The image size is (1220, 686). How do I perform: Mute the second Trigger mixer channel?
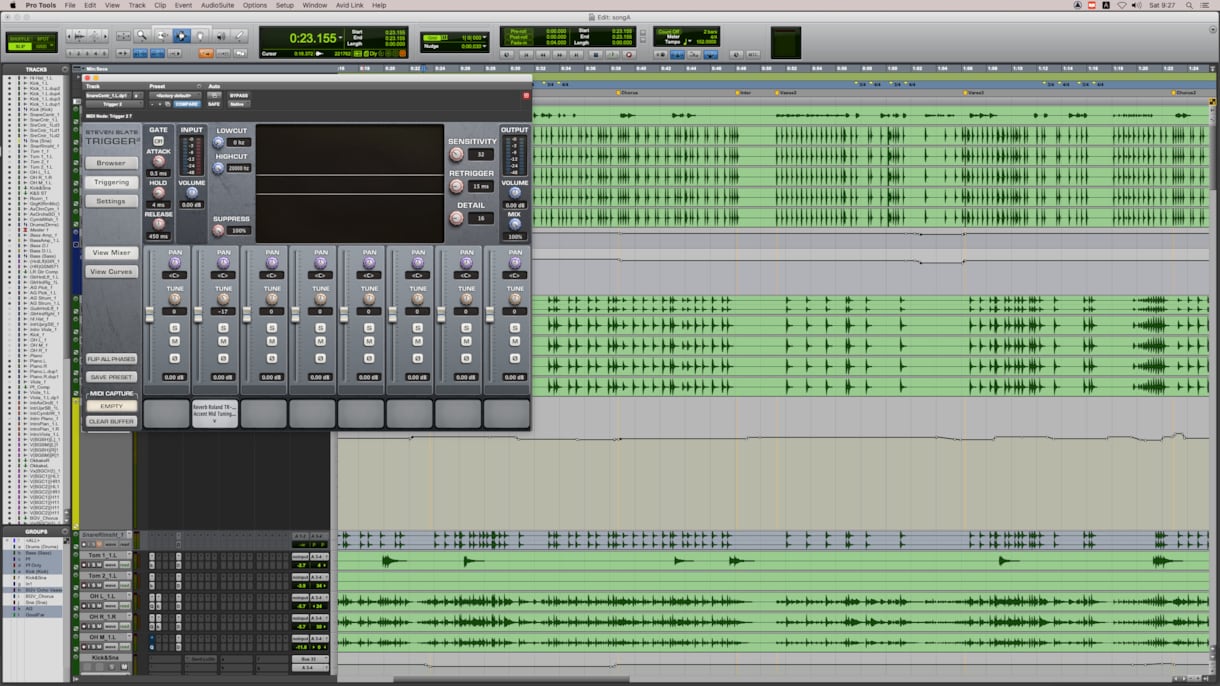[223, 342]
